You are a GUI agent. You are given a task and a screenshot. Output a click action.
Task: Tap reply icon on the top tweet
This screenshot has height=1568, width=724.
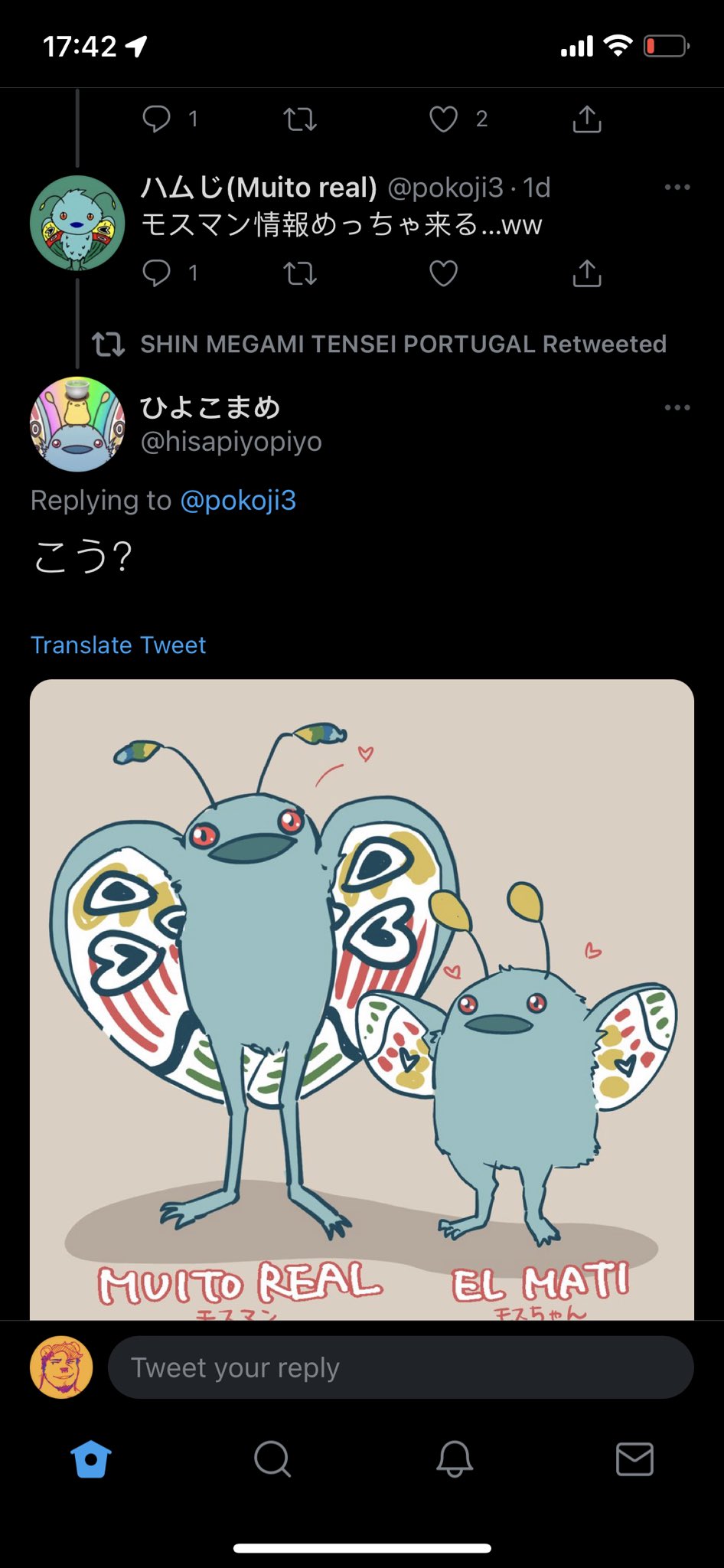tap(157, 119)
